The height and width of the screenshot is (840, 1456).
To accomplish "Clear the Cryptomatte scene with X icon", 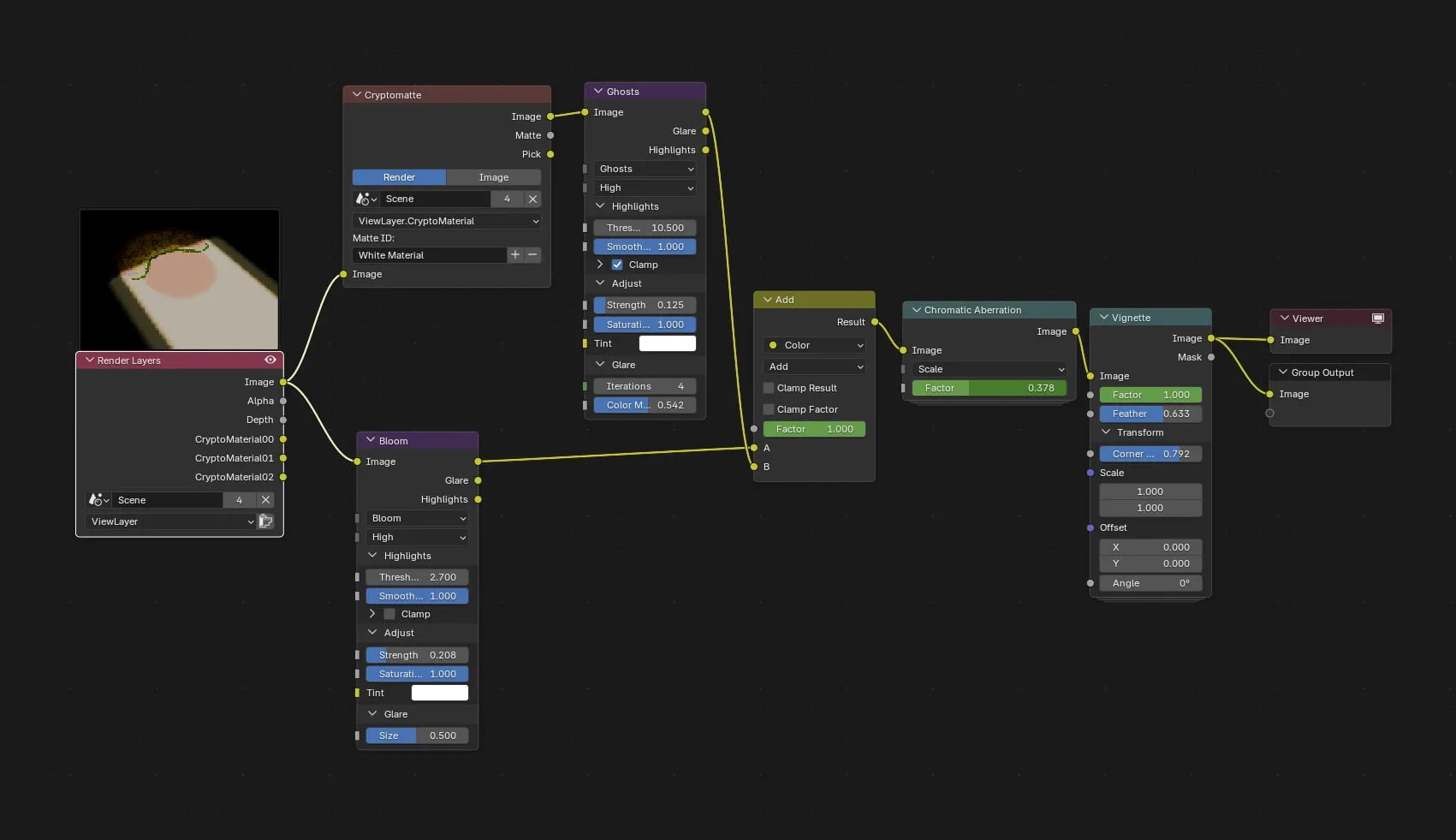I will pyautogui.click(x=532, y=199).
